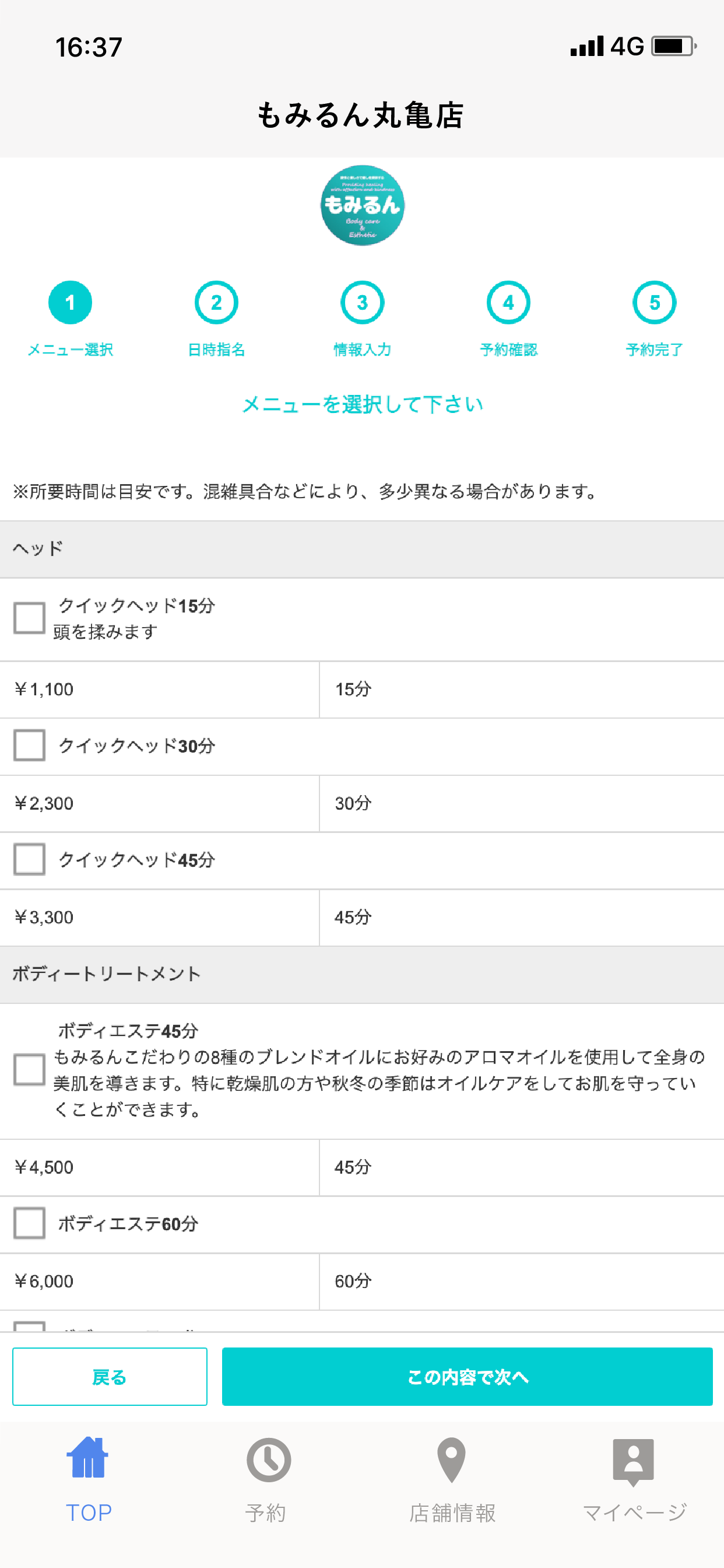Tap the ボディートリートメント category header

[x=362, y=974]
